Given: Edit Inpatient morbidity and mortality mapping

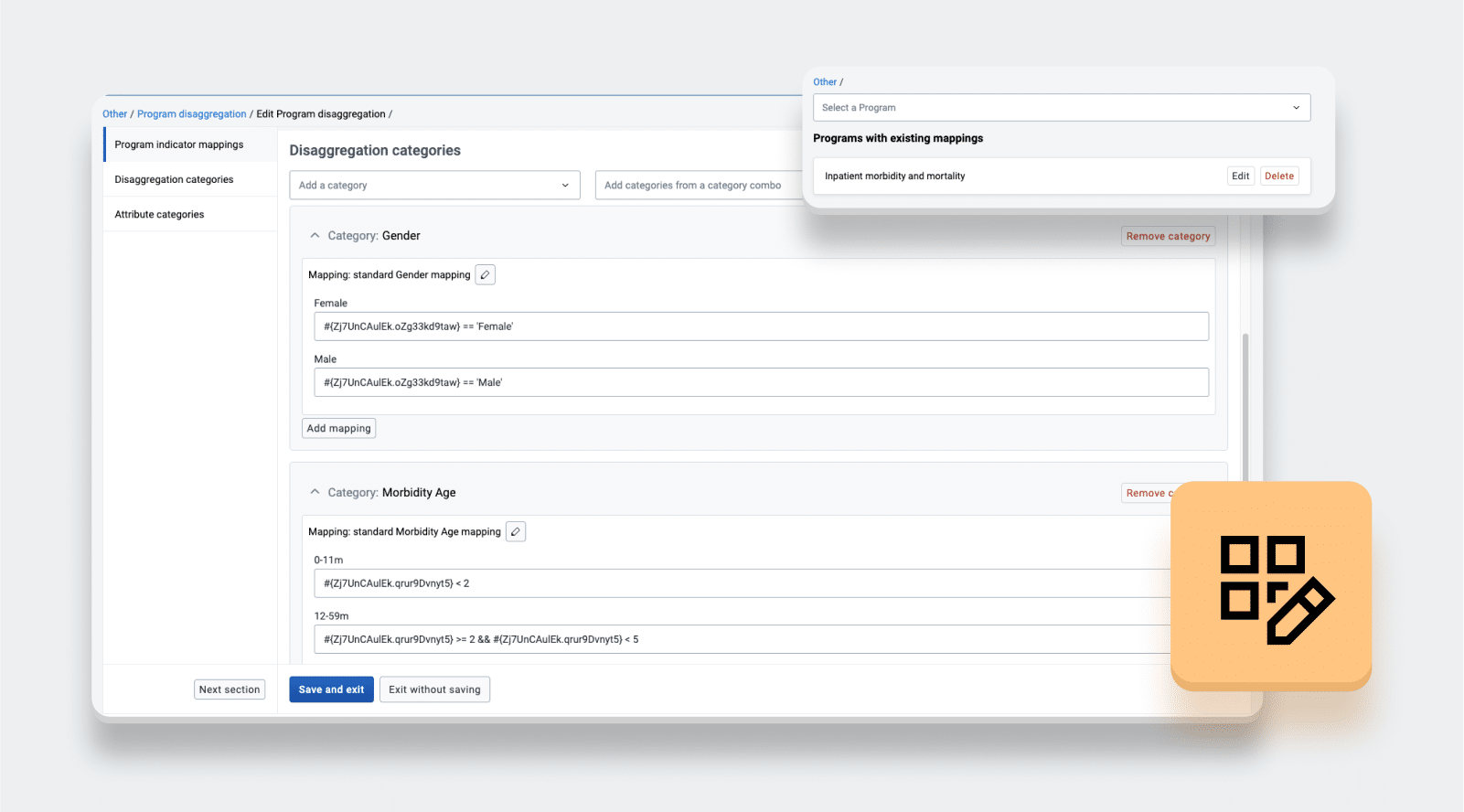Looking at the screenshot, I should click(1240, 176).
